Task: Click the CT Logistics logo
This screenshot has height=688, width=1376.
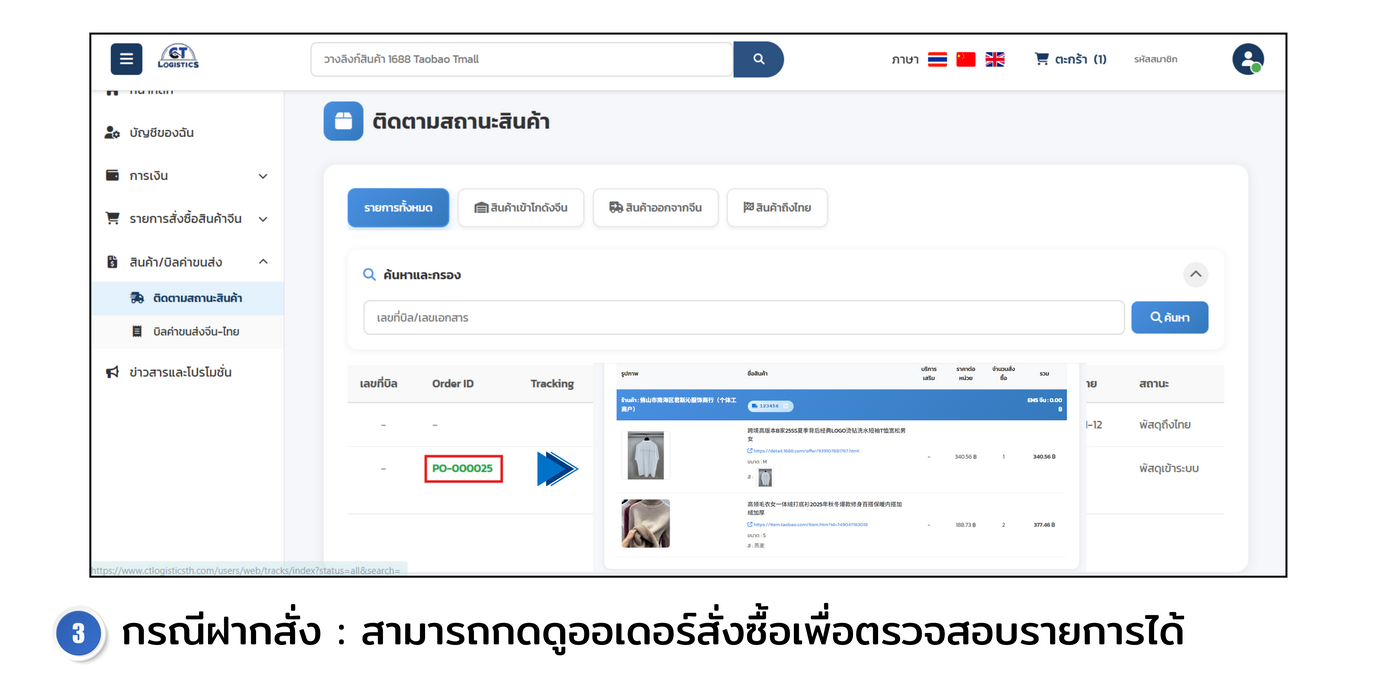Action: [178, 58]
